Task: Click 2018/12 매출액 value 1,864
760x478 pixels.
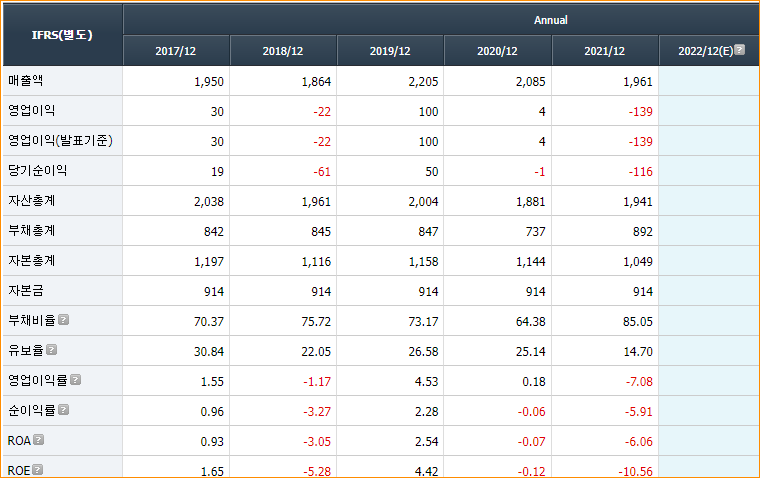Action: coord(316,81)
